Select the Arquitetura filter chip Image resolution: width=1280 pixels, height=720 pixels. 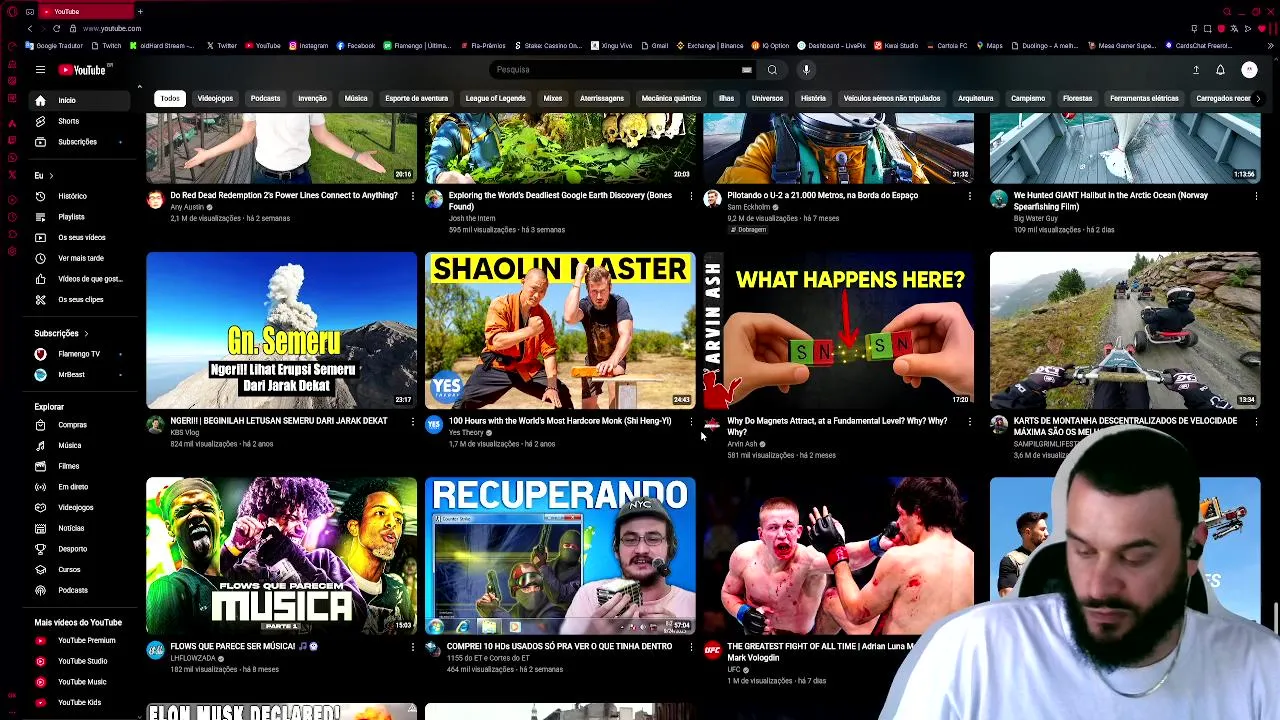click(975, 99)
